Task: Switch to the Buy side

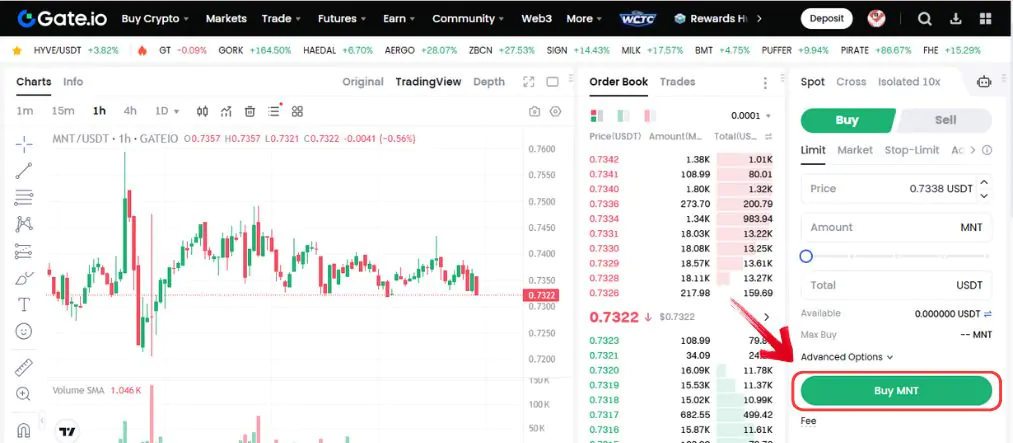Action: point(847,120)
